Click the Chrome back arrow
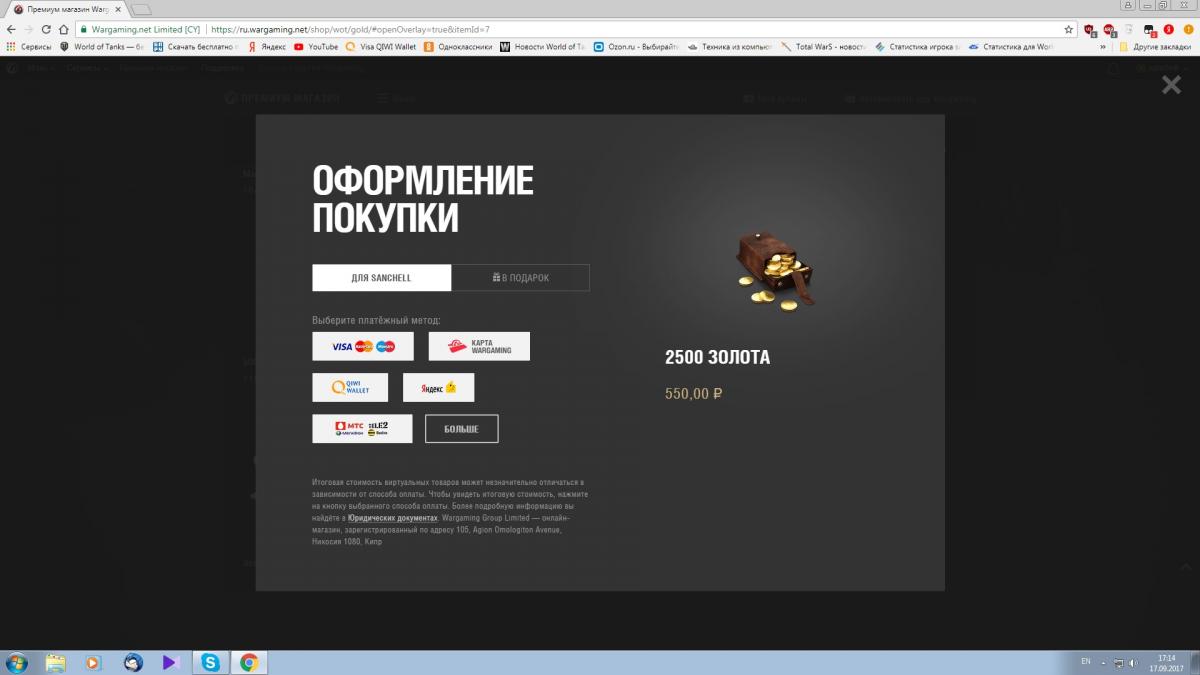This screenshot has width=1200, height=675. click(10, 29)
